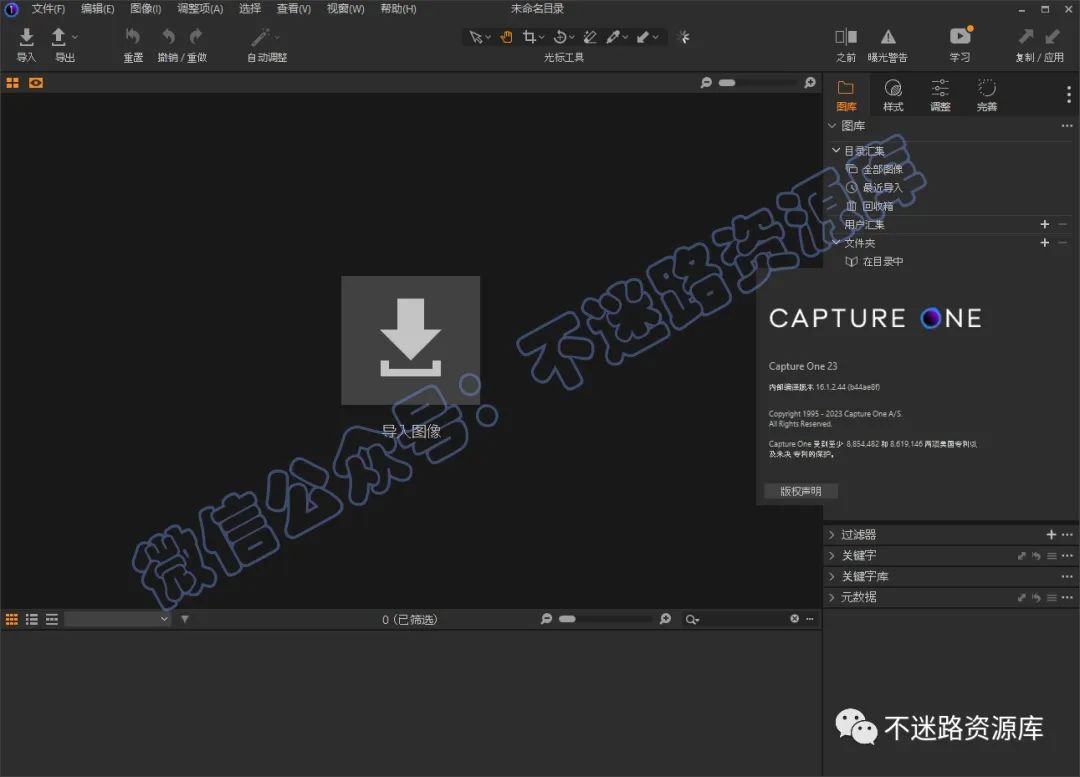The width and height of the screenshot is (1080, 777).
Task: Click the 关键字 reset arrow icon
Action: click(x=1037, y=556)
